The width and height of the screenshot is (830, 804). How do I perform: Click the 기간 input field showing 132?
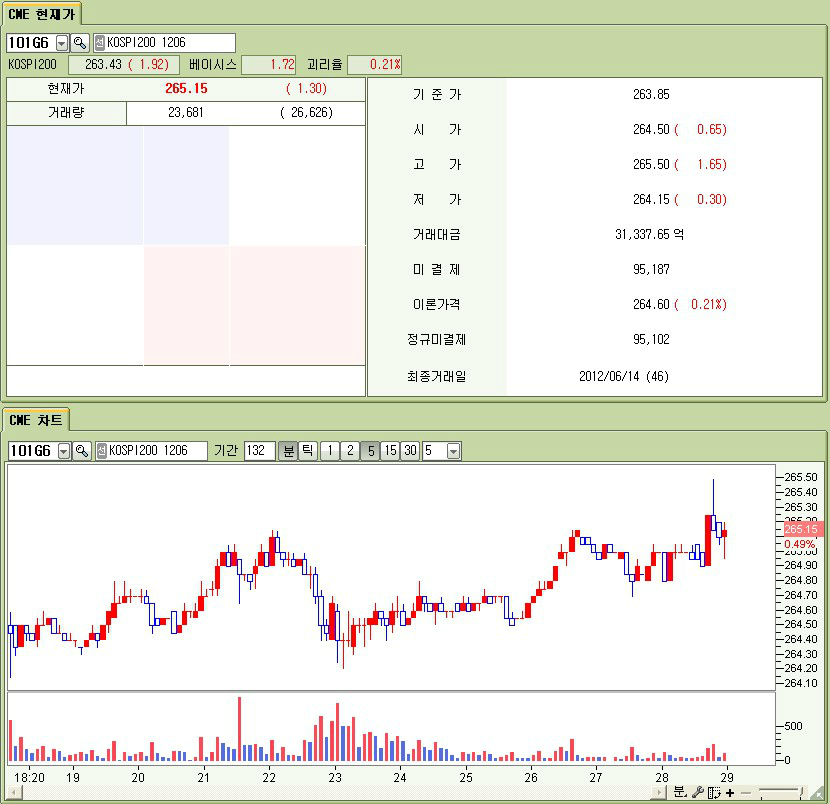tap(259, 451)
